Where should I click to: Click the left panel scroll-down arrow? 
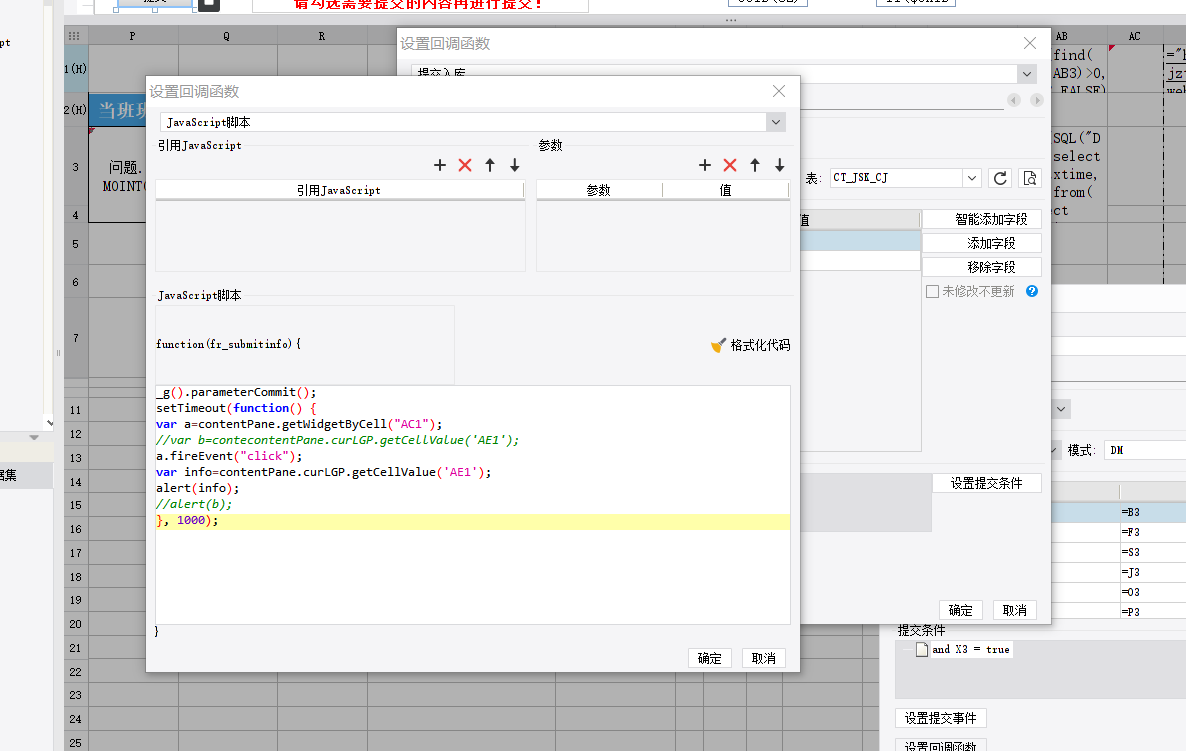point(49,423)
